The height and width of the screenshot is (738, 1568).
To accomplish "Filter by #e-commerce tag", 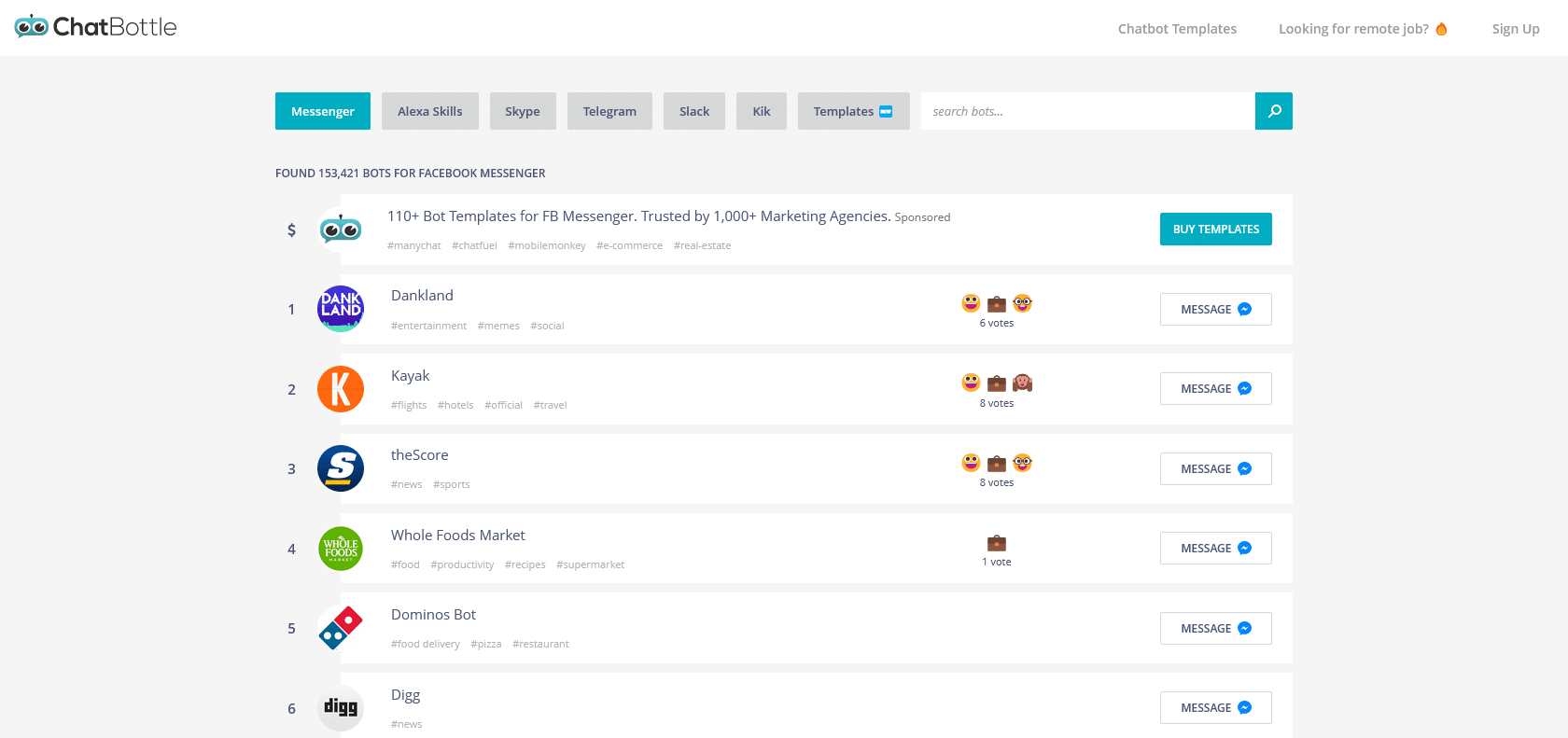I will [x=630, y=246].
